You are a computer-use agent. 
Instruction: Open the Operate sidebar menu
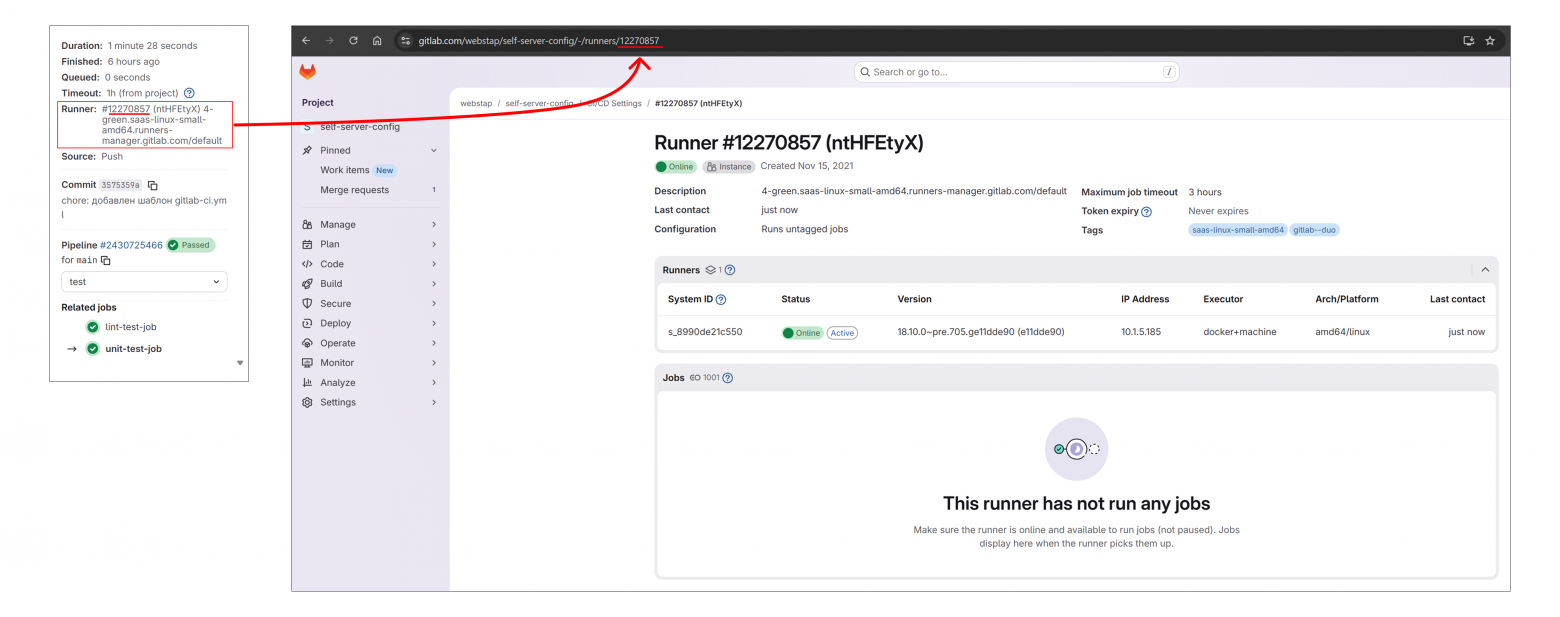pos(370,343)
